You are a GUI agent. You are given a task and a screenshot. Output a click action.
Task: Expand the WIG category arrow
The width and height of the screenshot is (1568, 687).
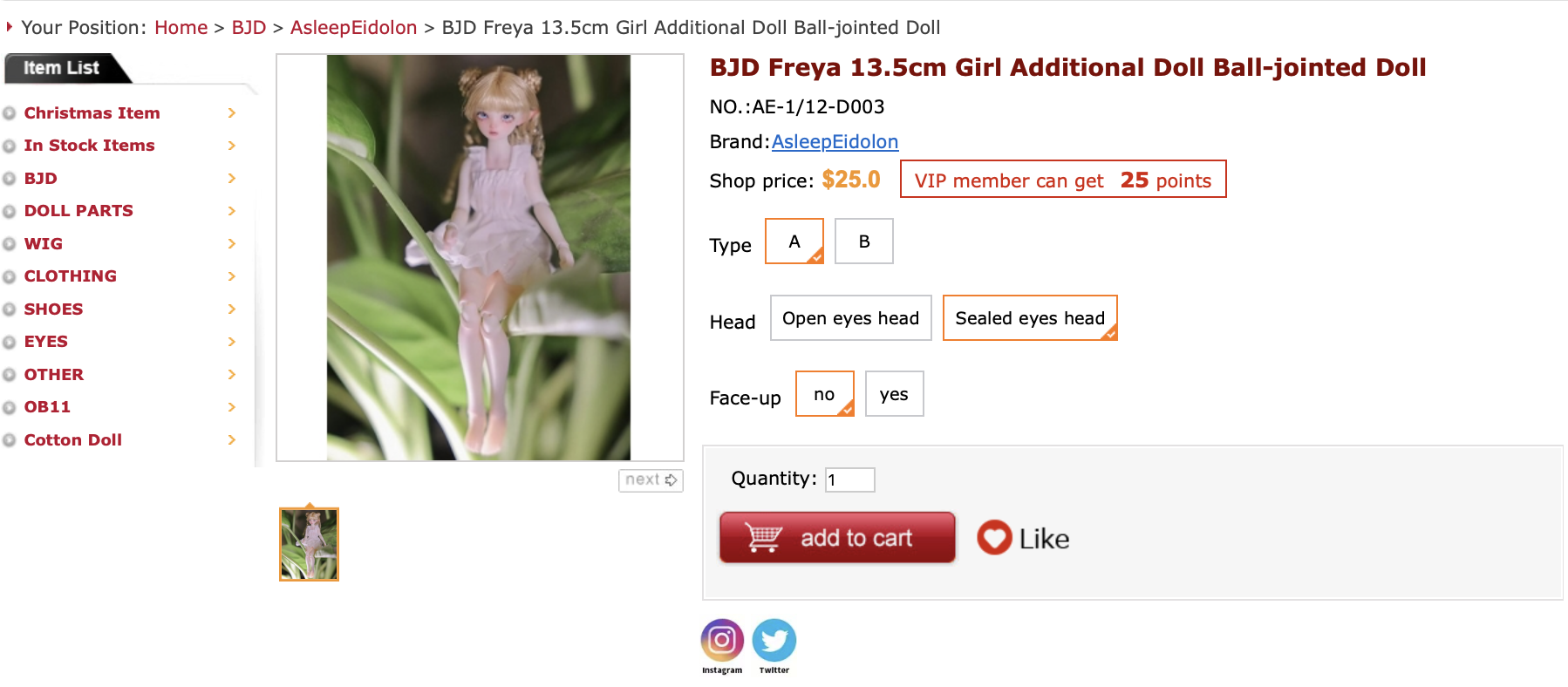click(x=232, y=244)
